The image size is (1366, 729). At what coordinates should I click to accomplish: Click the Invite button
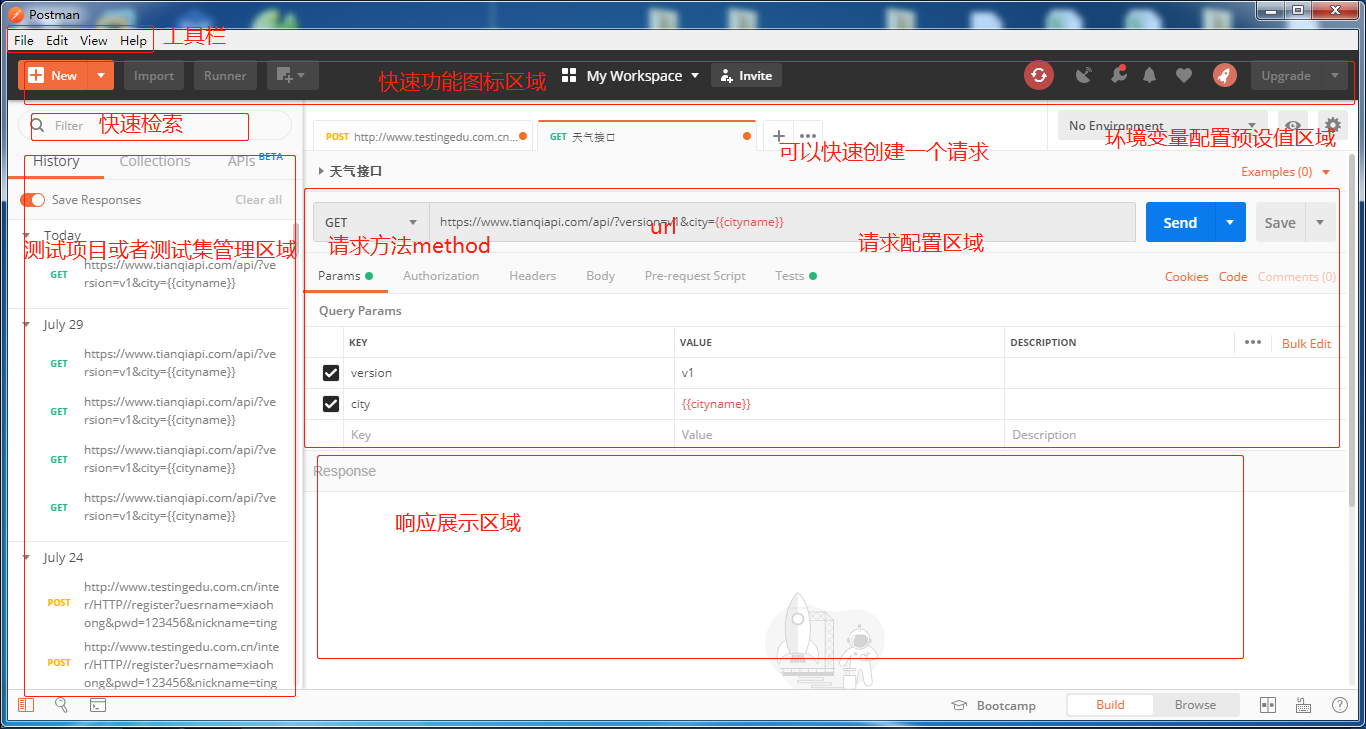746,75
